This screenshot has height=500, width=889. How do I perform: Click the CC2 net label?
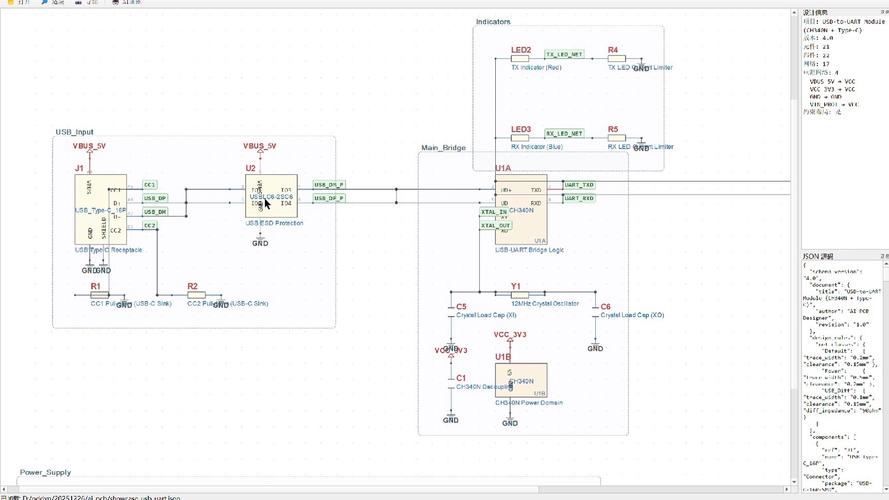pos(150,226)
